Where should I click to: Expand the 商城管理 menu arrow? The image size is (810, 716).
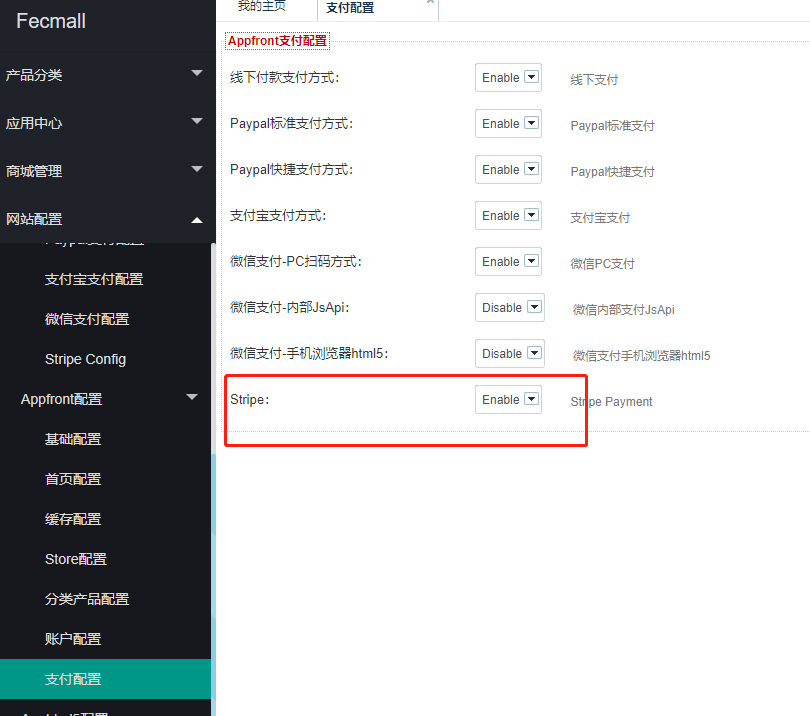[197, 169]
